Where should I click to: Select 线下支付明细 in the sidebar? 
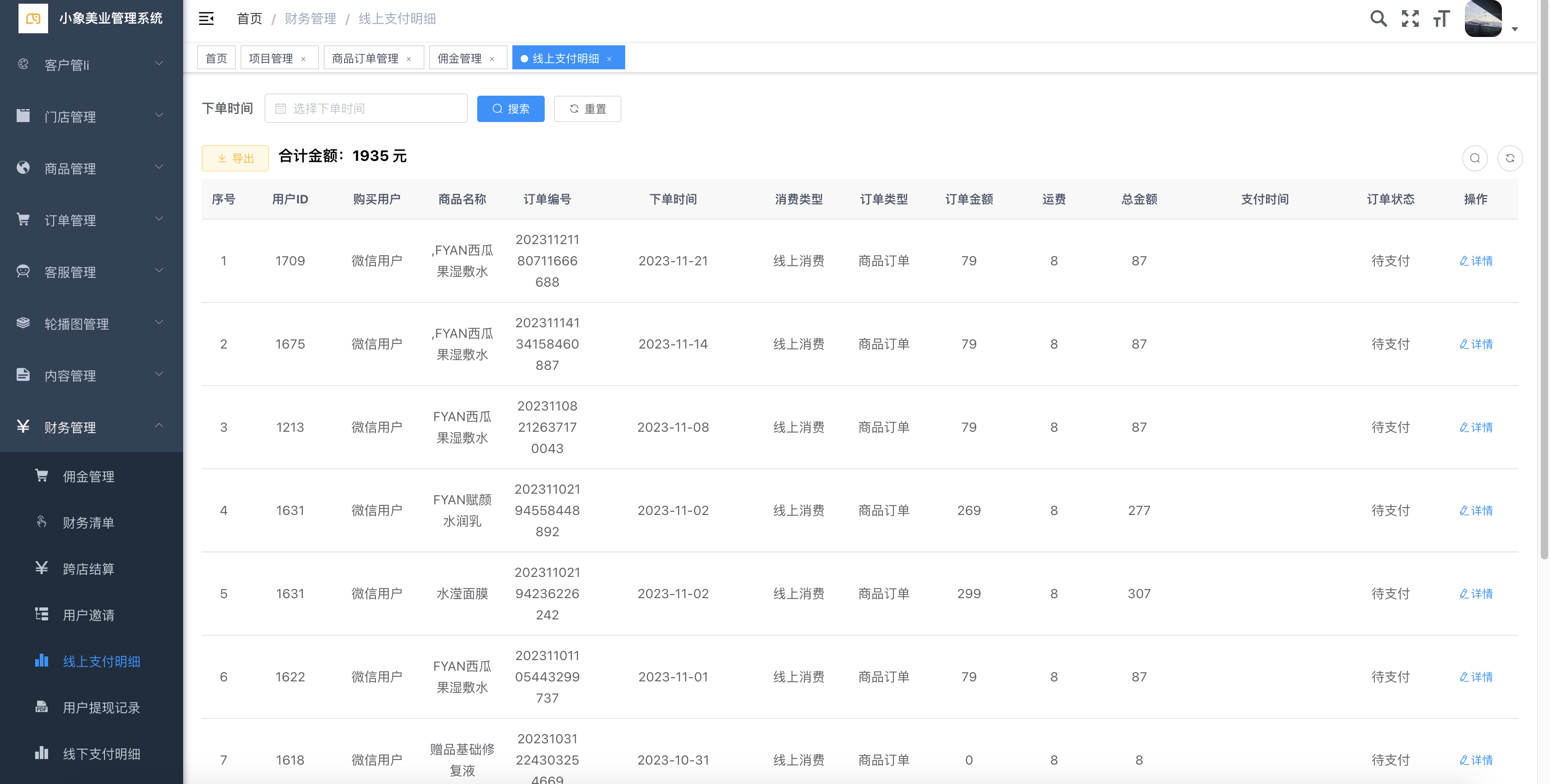coord(101,754)
